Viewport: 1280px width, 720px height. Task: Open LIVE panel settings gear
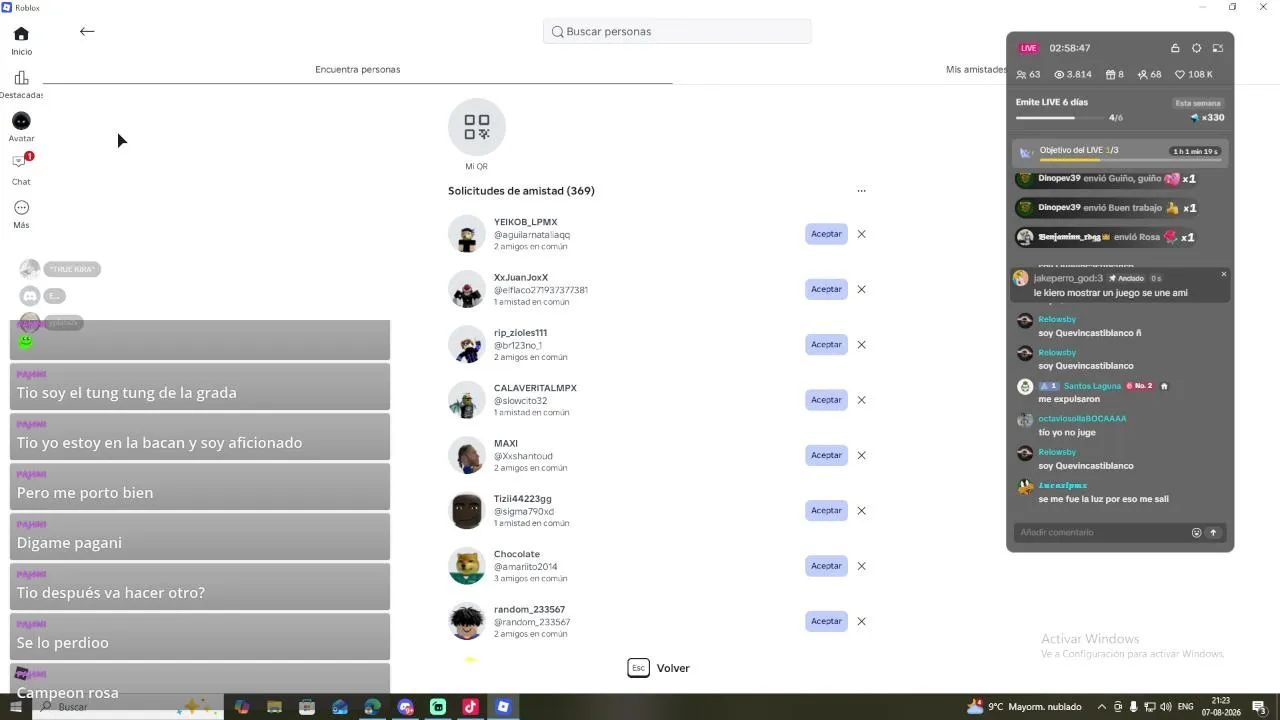coord(1196,48)
